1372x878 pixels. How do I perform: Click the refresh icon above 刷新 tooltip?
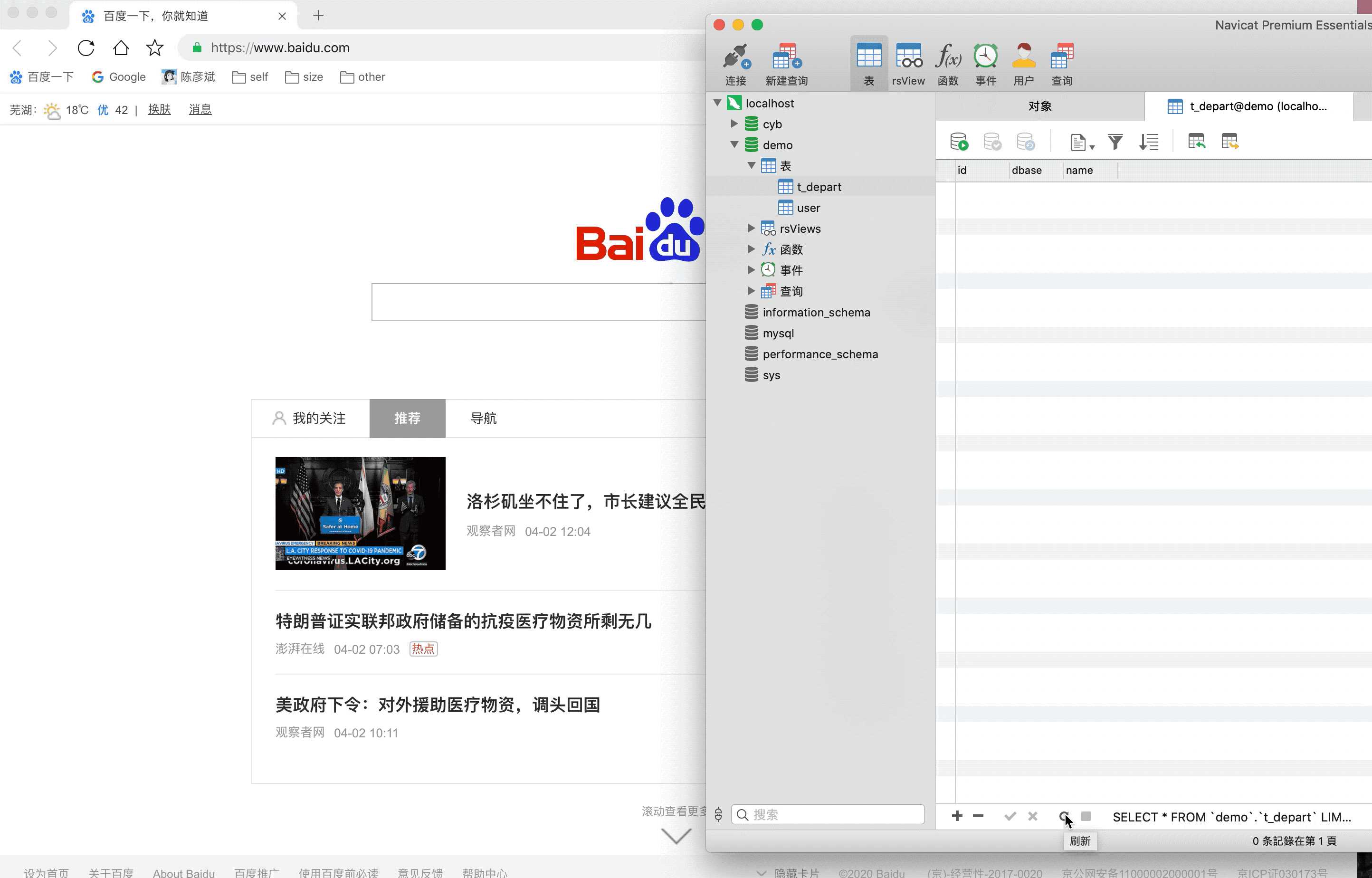coord(1064,816)
